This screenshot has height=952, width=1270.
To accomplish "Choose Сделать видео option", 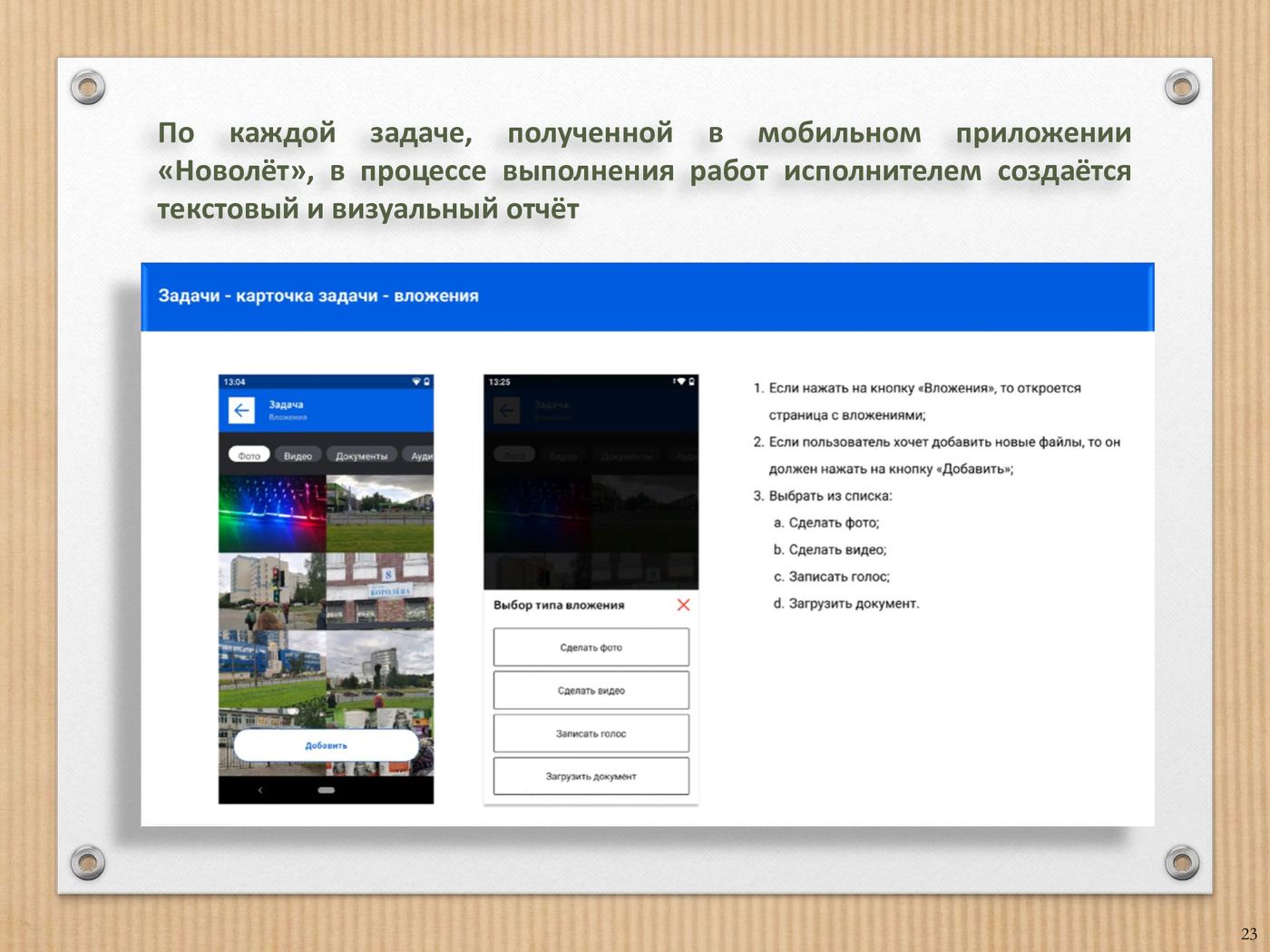I will [591, 690].
